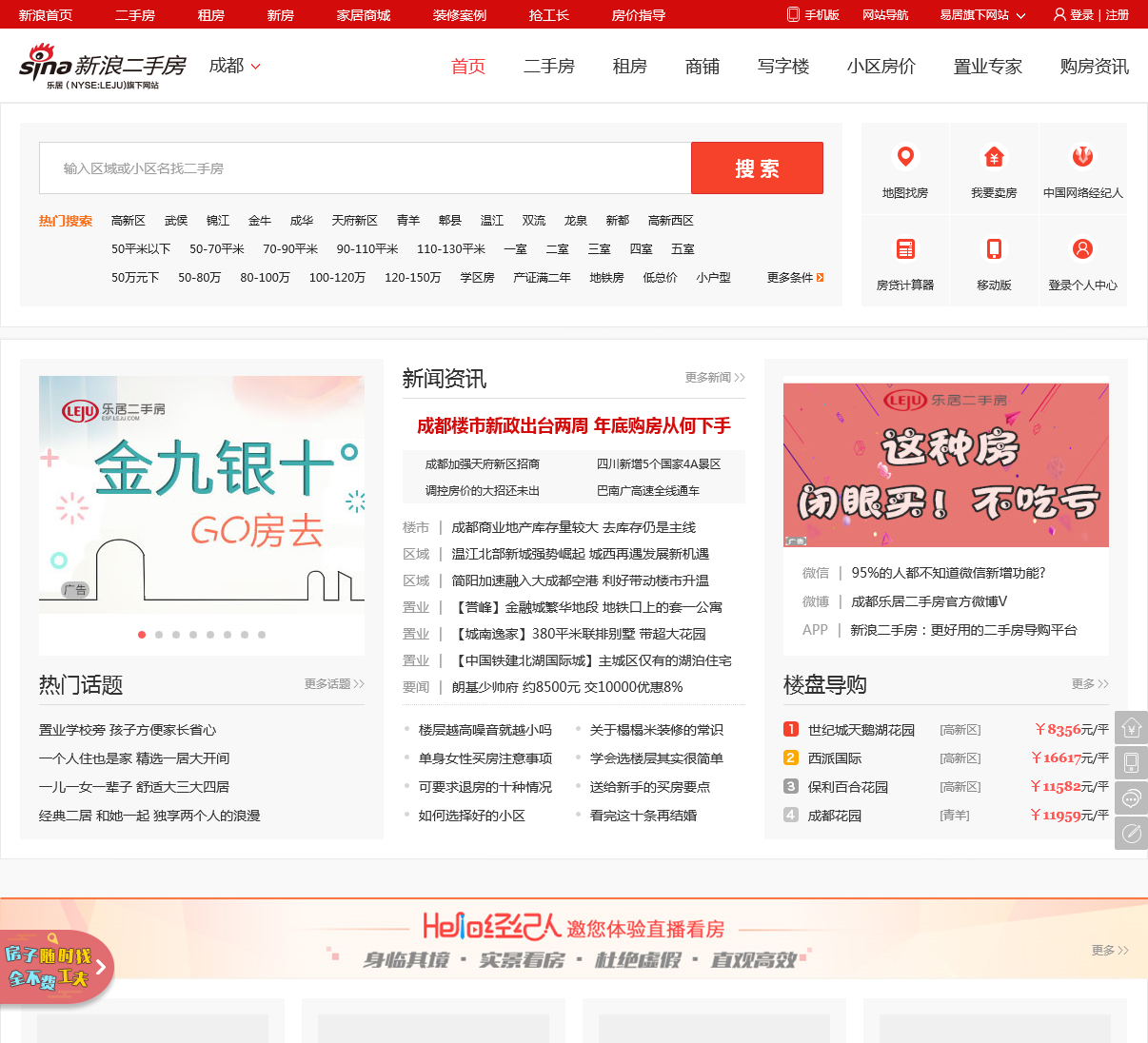
Task: Open the 二手房 main navigation tab
Action: 549,66
